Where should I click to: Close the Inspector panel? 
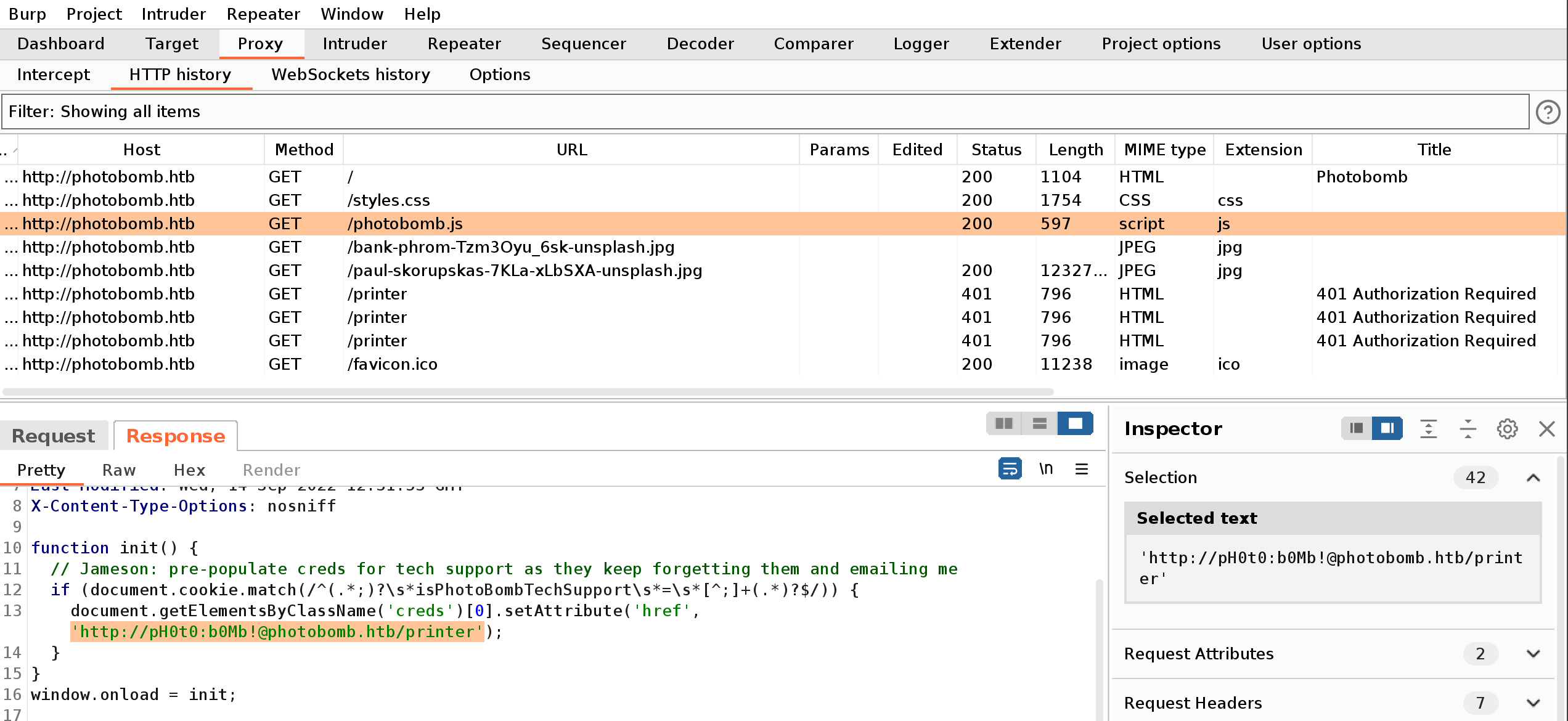pyautogui.click(x=1547, y=428)
